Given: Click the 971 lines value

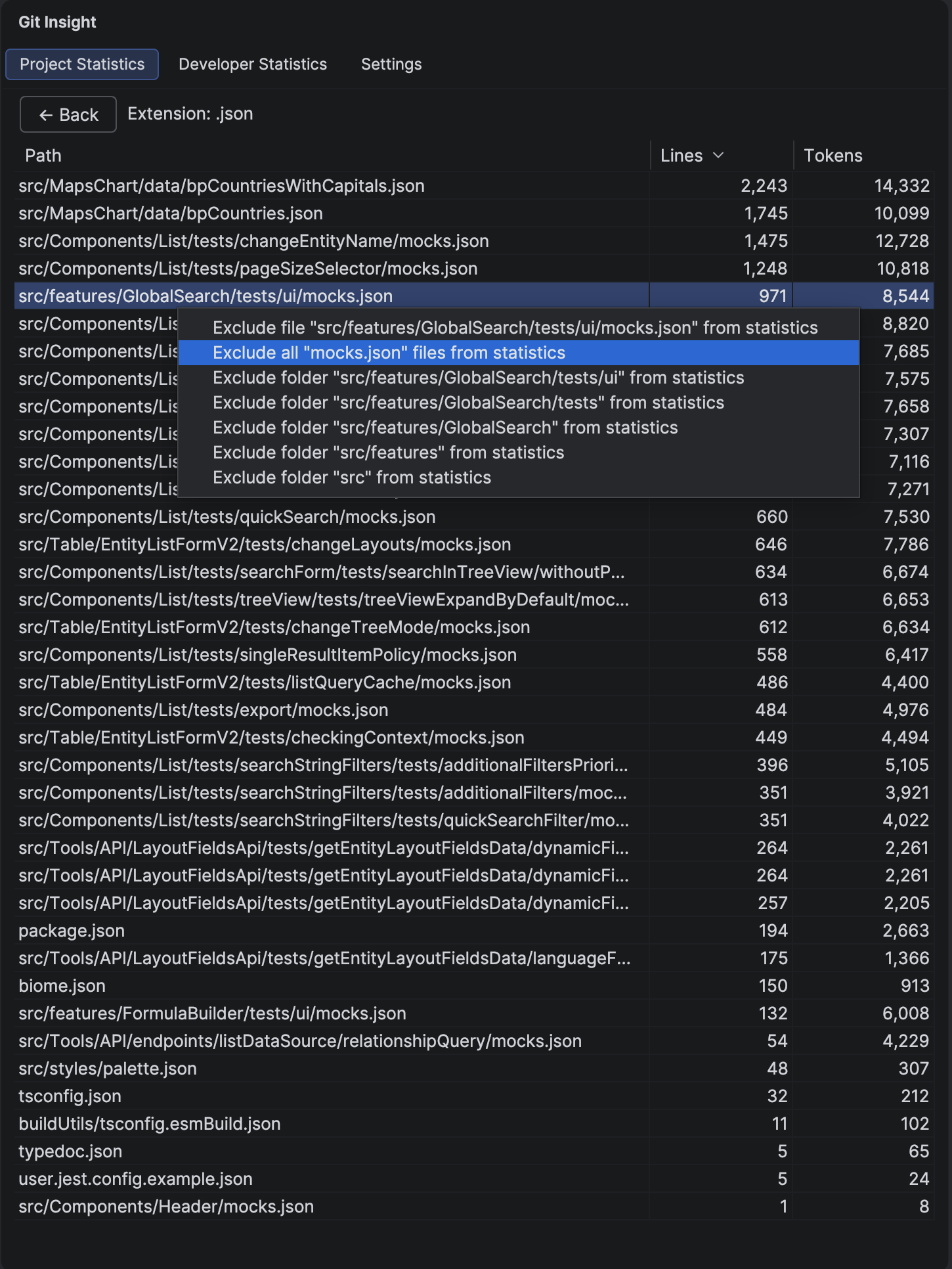Looking at the screenshot, I should (x=773, y=296).
